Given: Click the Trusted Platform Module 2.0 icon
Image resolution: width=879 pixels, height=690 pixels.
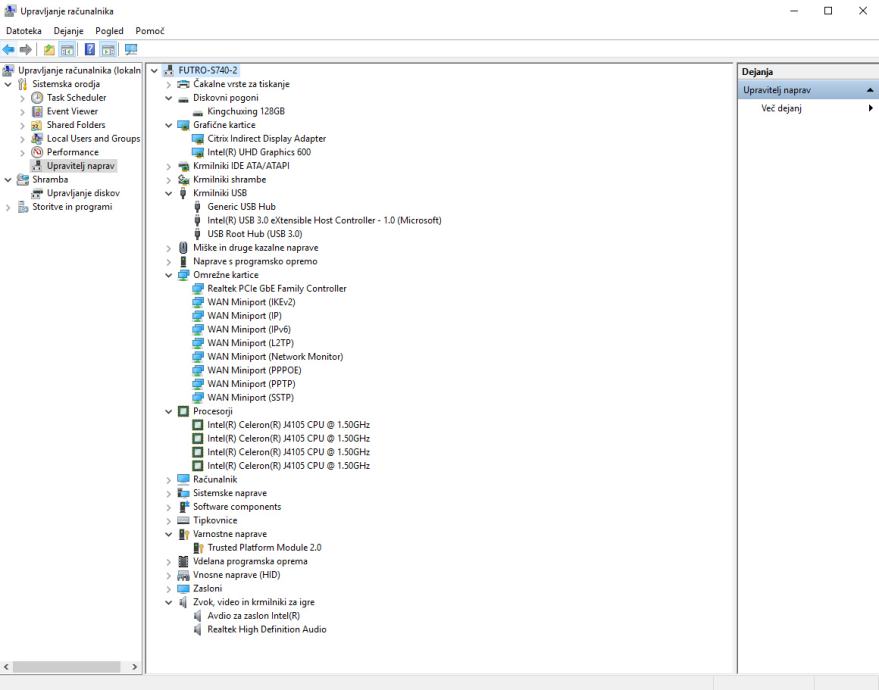Looking at the screenshot, I should 198,548.
